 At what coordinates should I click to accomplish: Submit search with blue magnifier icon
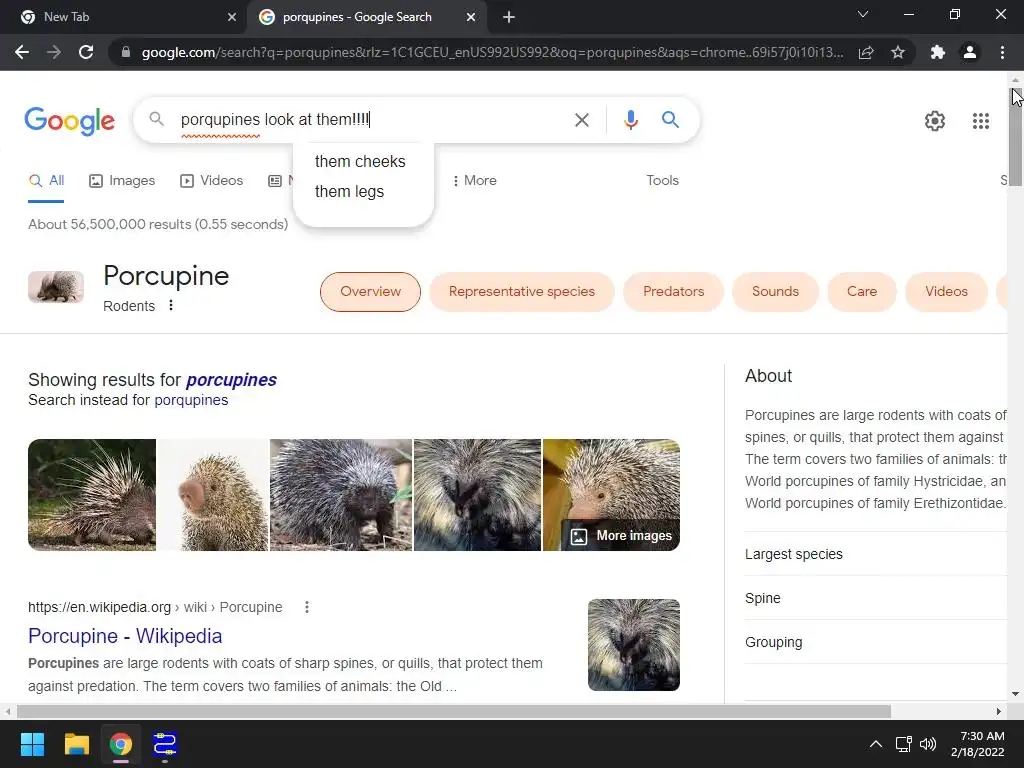pos(670,120)
